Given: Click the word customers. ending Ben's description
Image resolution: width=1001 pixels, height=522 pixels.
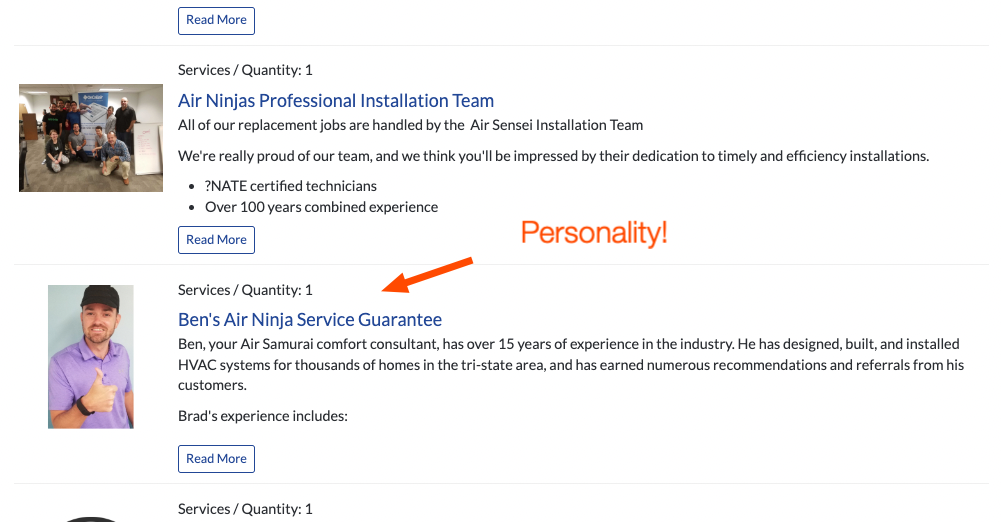Looking at the screenshot, I should [212, 385].
